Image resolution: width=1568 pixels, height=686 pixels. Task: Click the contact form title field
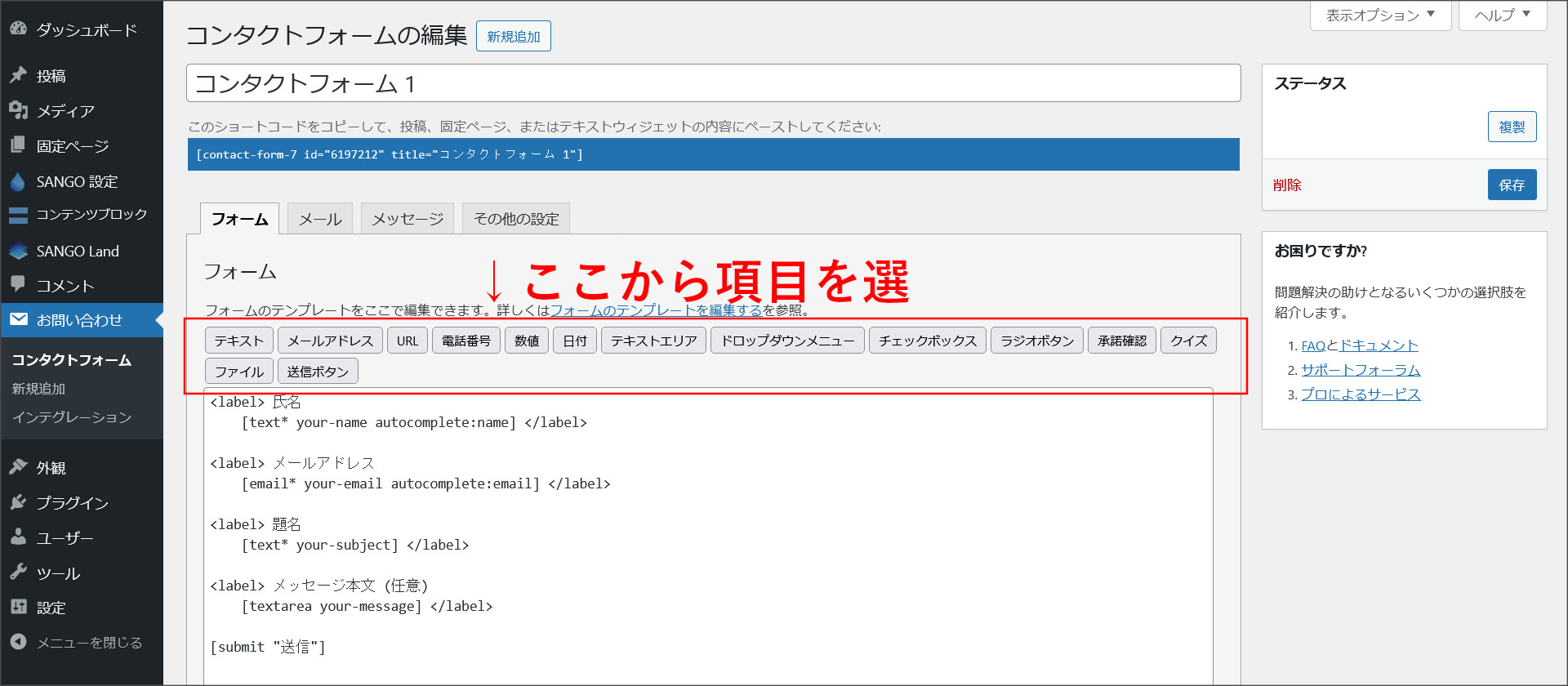click(x=713, y=83)
